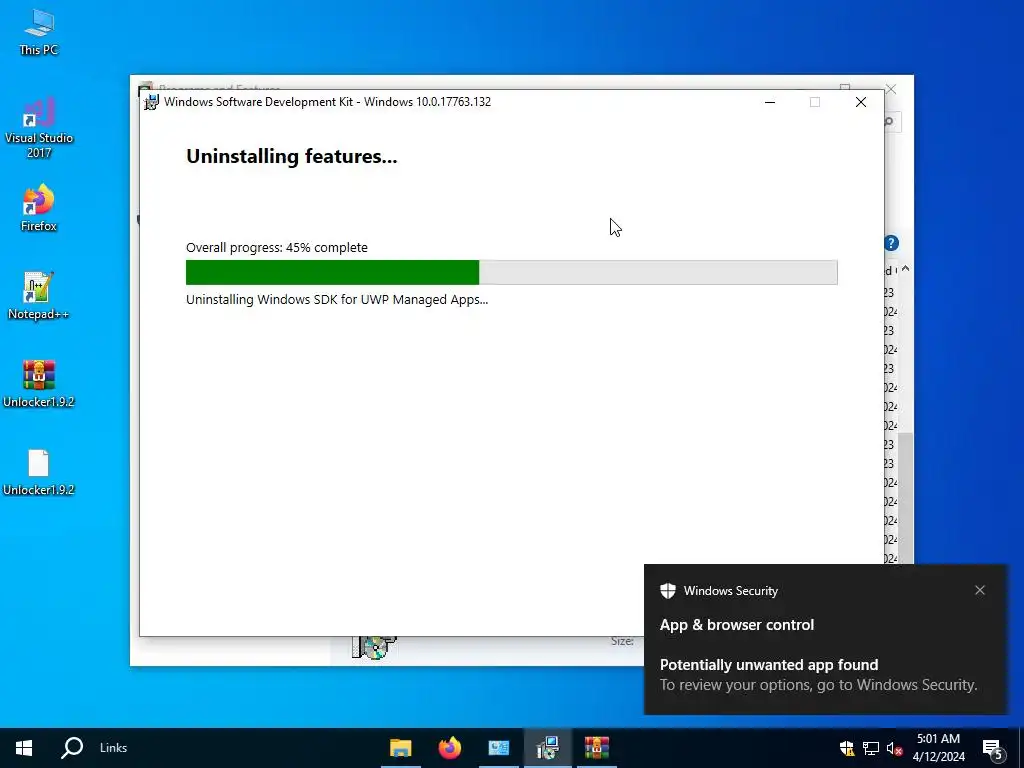The width and height of the screenshot is (1024, 768).
Task: Open the Control Panel taskbar item
Action: click(498, 748)
